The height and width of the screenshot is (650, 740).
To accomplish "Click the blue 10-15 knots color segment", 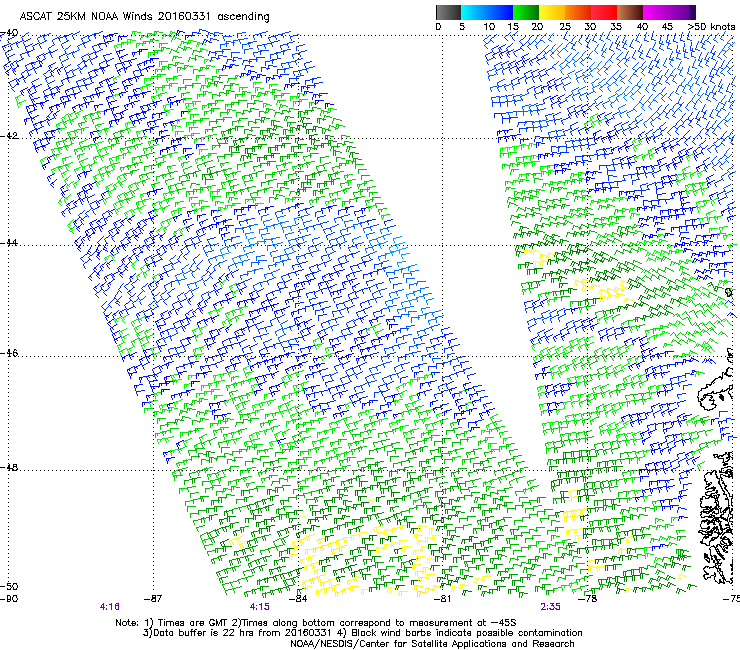I will coord(499,12).
